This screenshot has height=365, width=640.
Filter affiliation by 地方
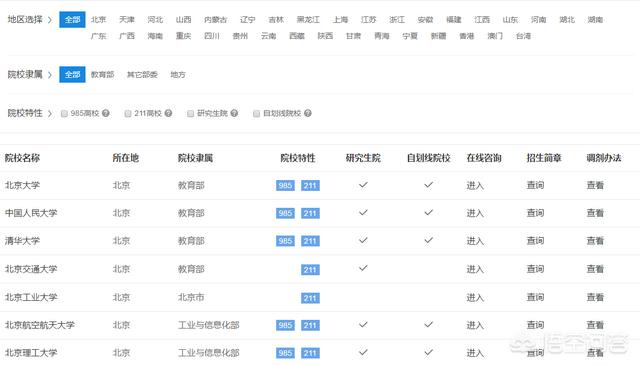click(x=178, y=74)
